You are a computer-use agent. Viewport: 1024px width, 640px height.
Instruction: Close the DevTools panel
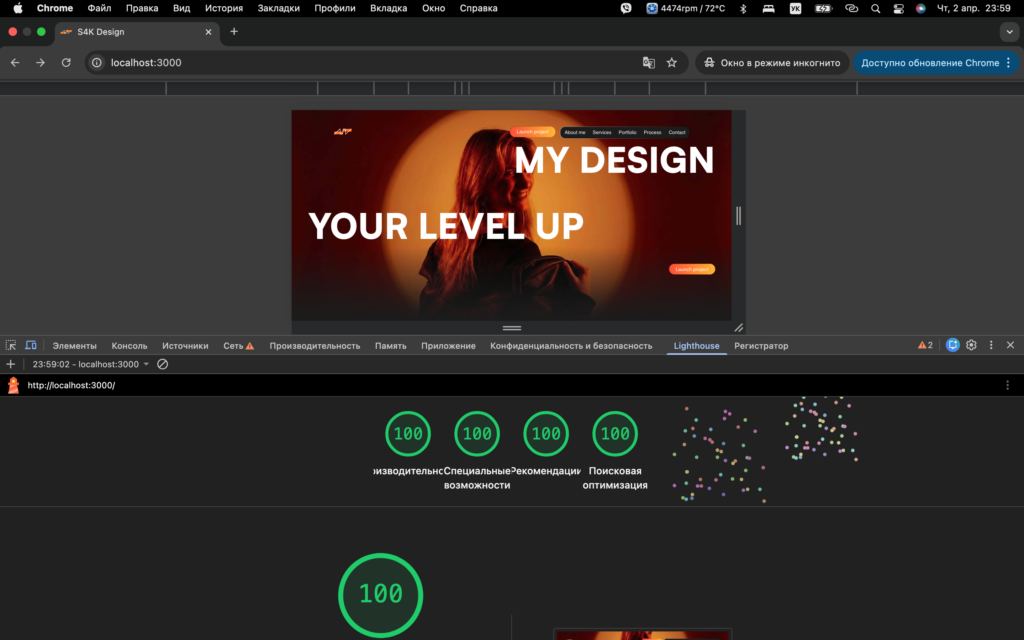1010,345
